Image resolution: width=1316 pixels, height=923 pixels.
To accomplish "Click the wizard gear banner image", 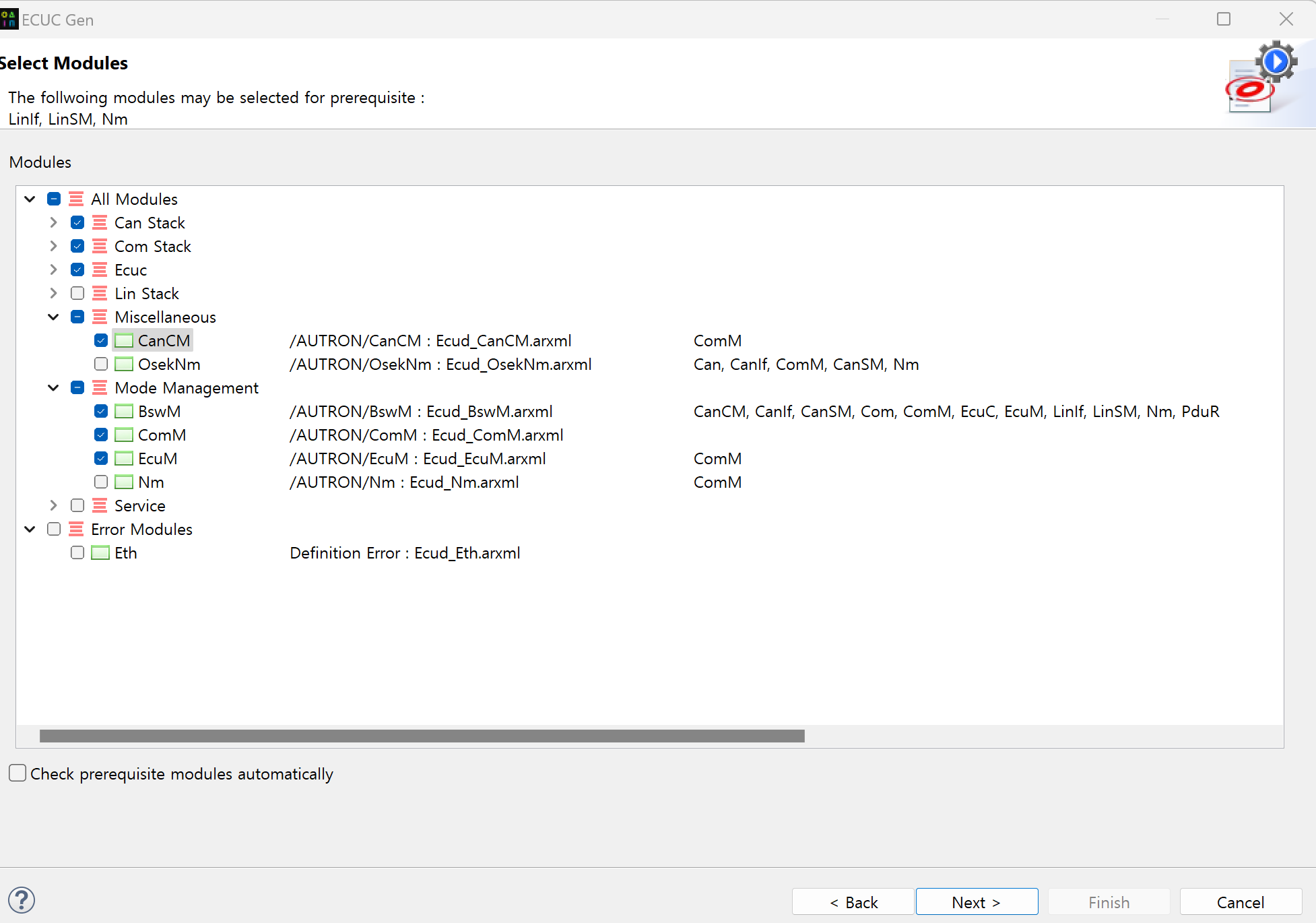I will pos(1263,77).
